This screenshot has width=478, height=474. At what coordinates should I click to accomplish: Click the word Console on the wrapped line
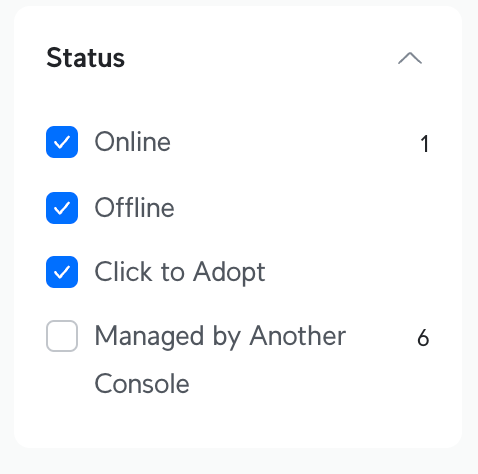click(x=142, y=384)
